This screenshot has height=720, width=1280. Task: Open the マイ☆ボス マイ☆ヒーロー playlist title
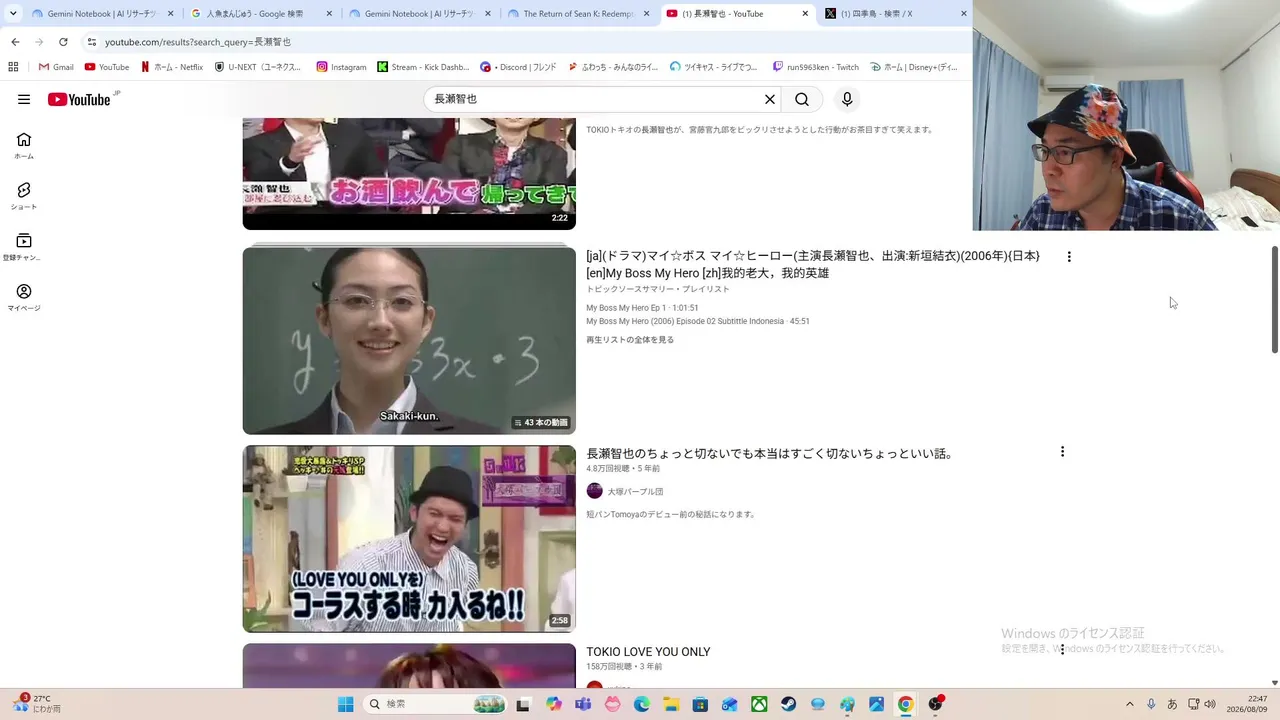pyautogui.click(x=813, y=264)
